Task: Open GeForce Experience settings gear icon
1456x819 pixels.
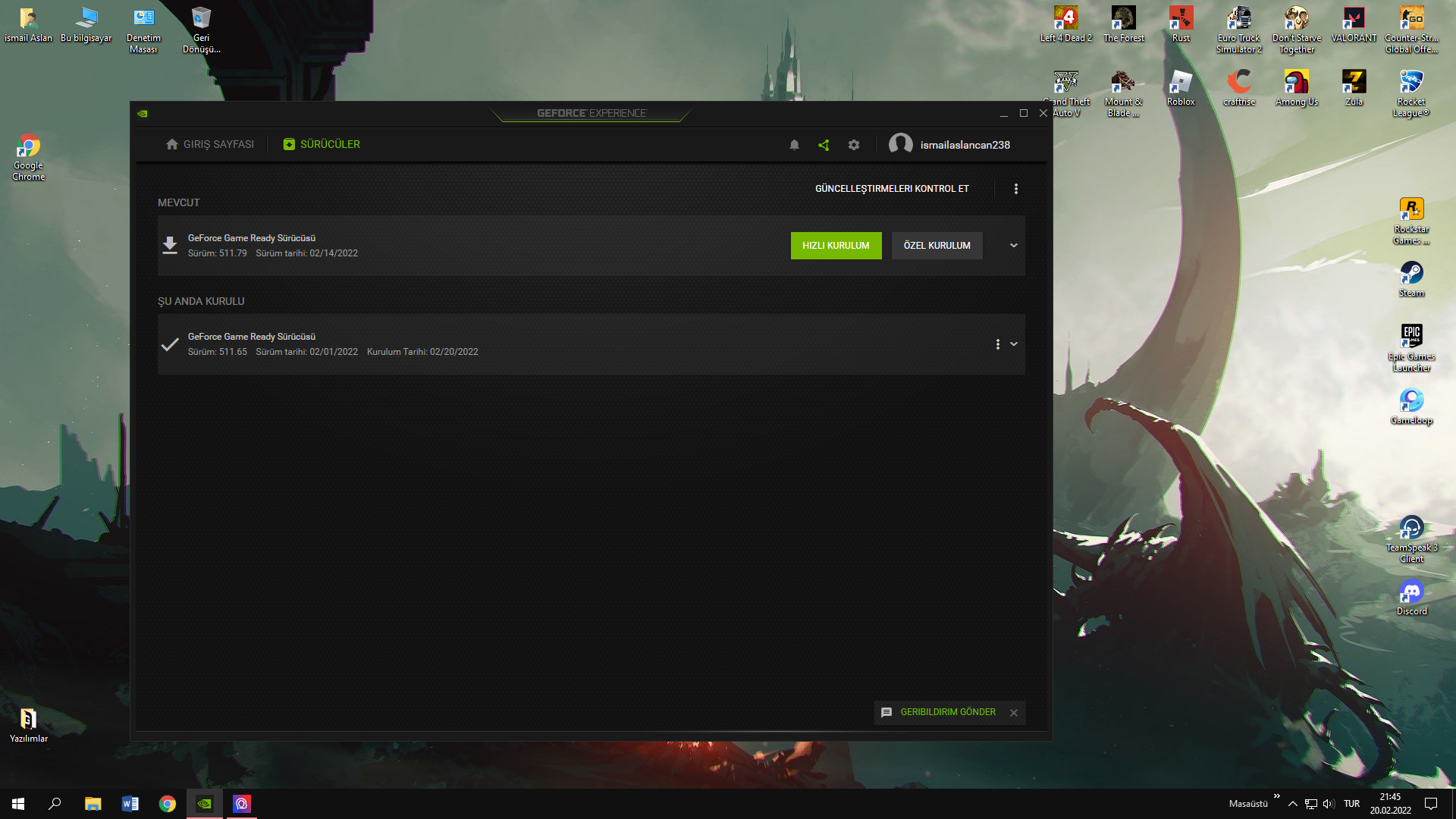Action: pos(854,145)
